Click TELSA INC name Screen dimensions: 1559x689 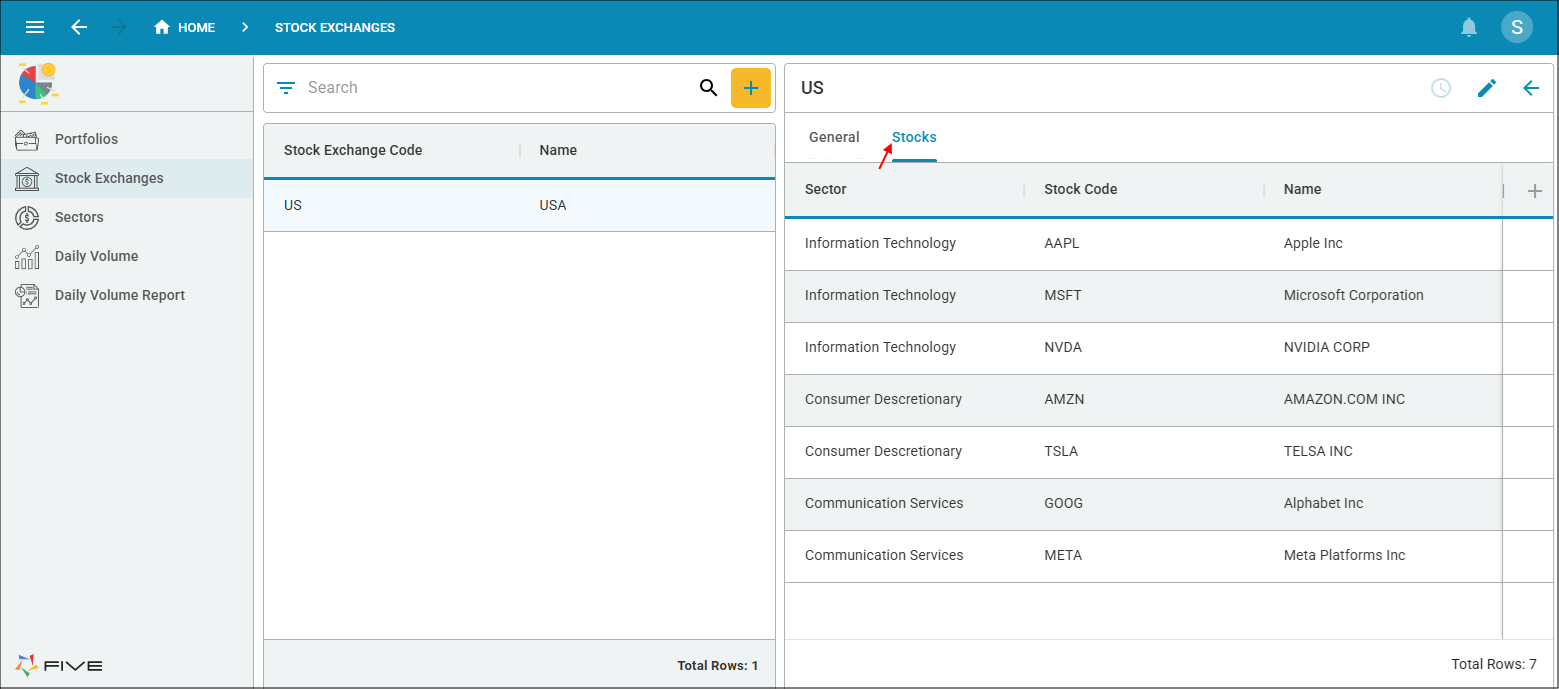[x=1318, y=451]
